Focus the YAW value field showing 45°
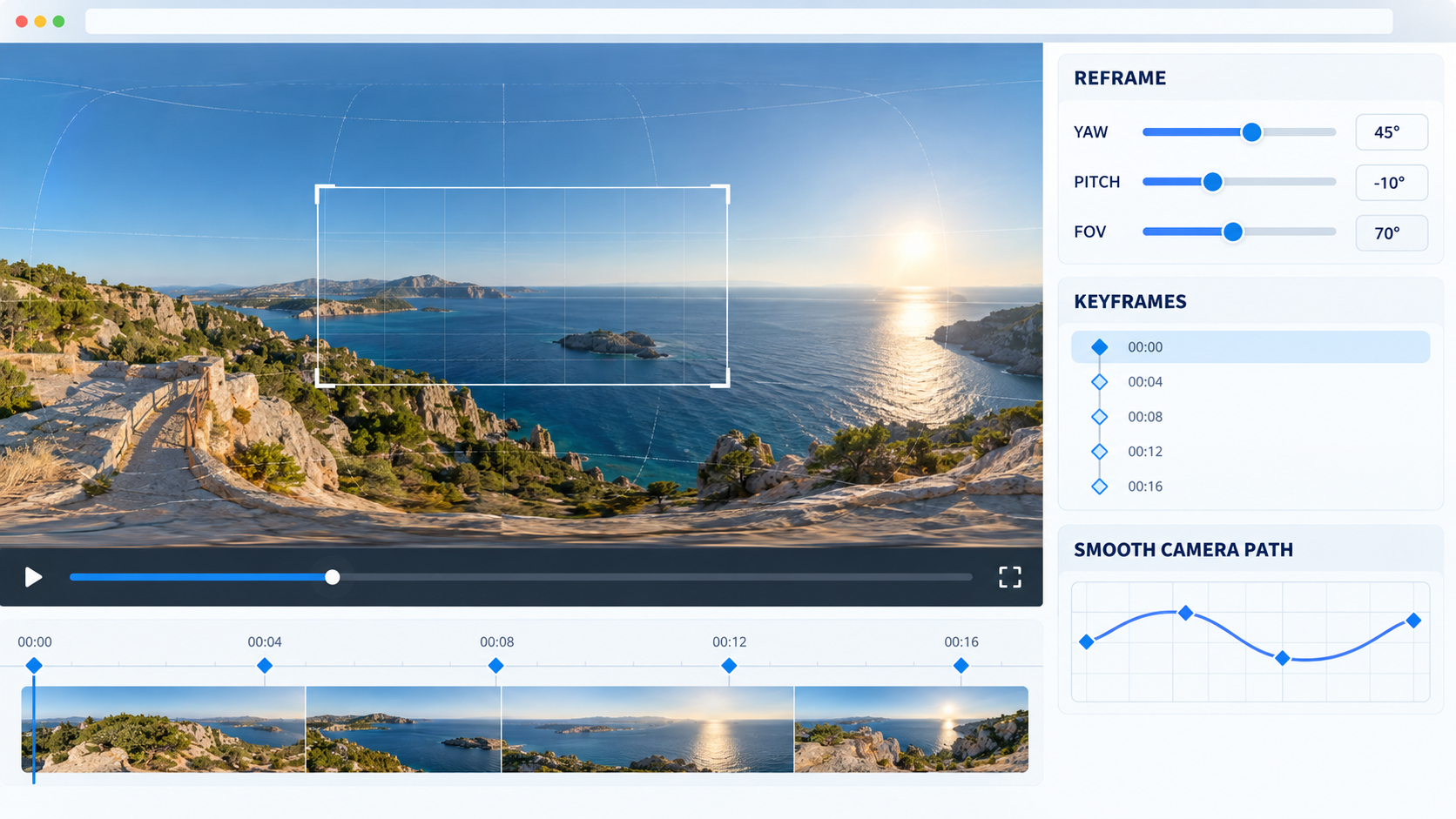The image size is (1456, 819). coord(1392,132)
